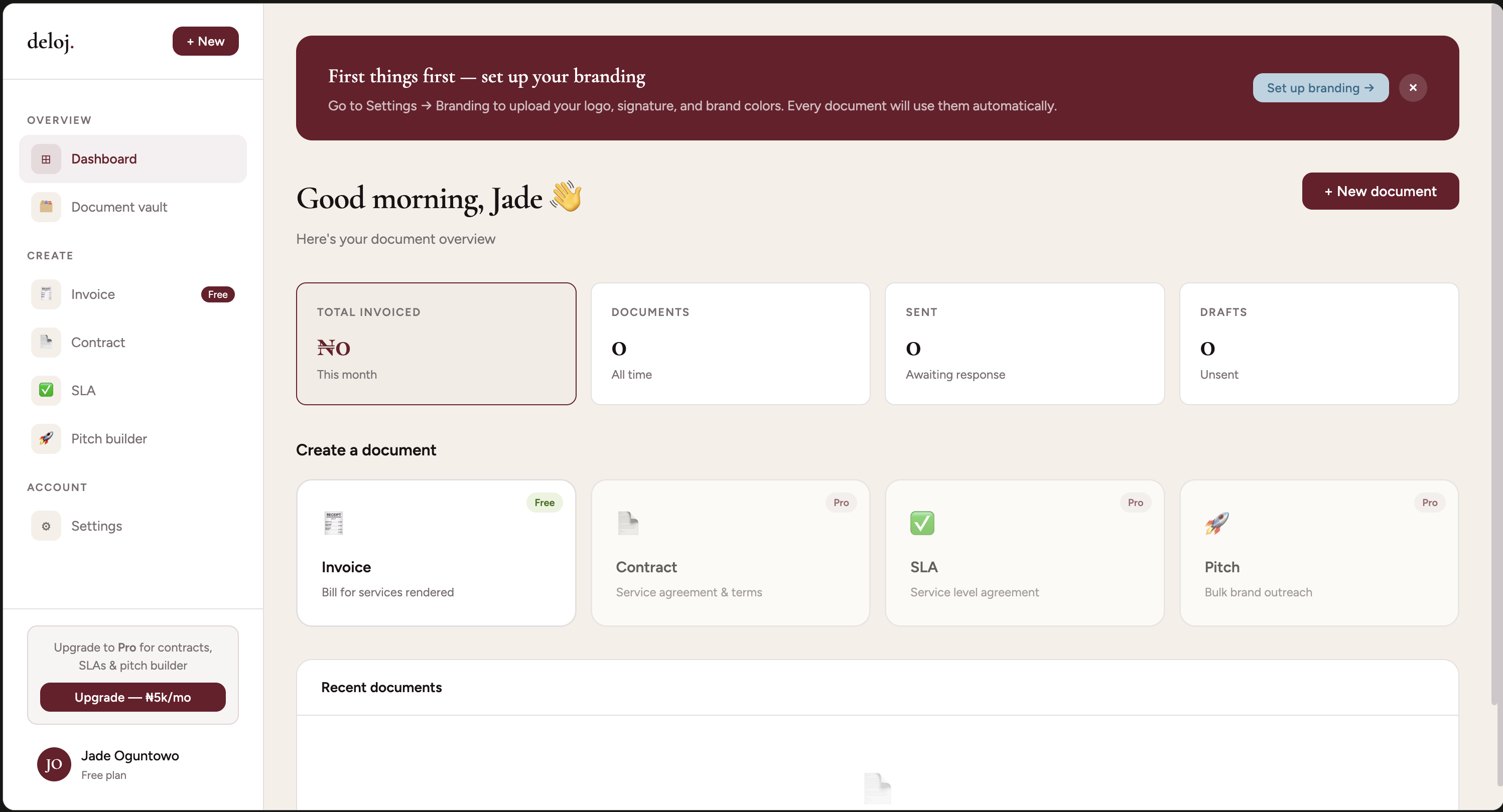Screen dimensions: 1503x812
Task: Click Upgrade — ₦5k/mo button
Action: pyautogui.click(x=133, y=697)
